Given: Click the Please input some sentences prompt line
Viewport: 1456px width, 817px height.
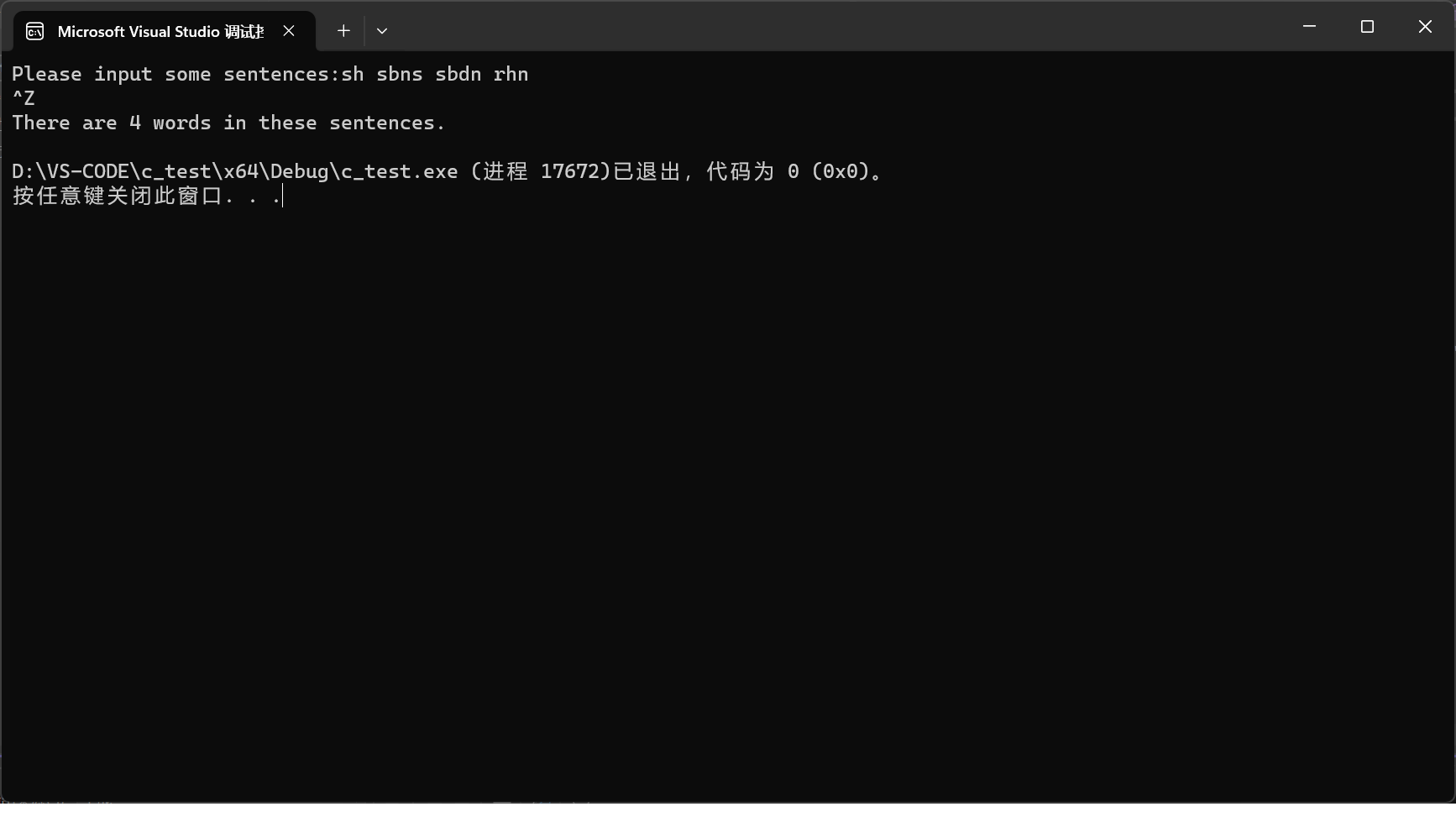Looking at the screenshot, I should [x=269, y=74].
